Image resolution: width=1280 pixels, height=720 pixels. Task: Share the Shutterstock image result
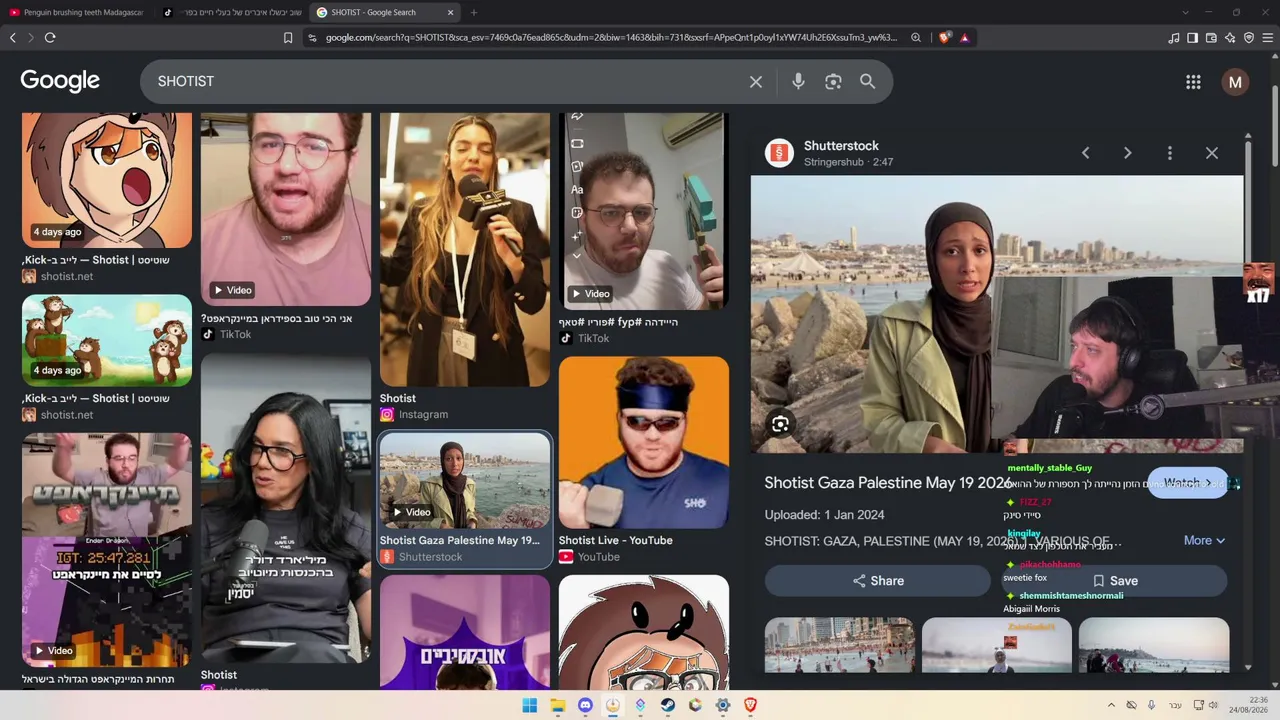tap(878, 581)
